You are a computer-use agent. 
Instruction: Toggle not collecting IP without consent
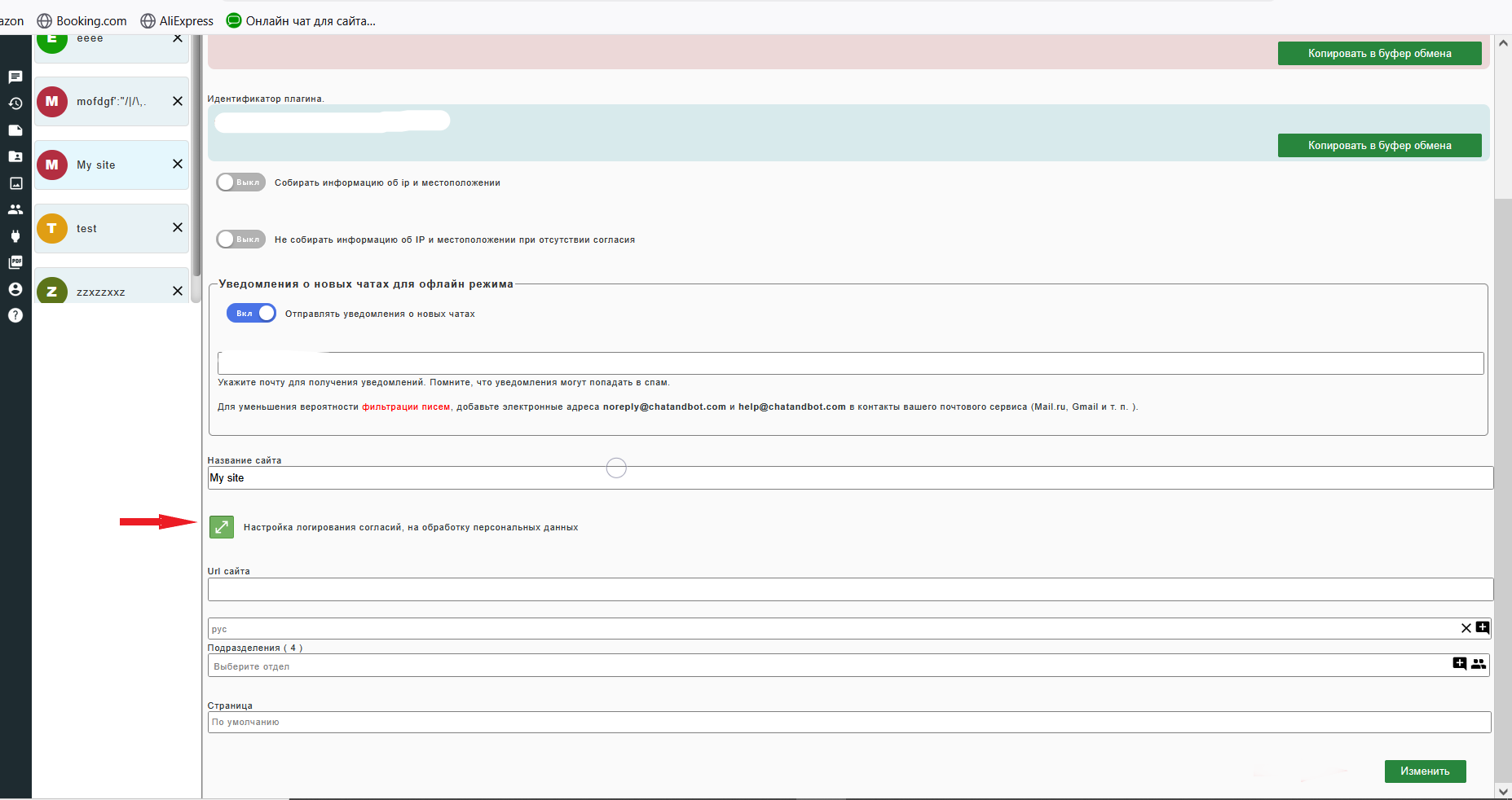240,240
